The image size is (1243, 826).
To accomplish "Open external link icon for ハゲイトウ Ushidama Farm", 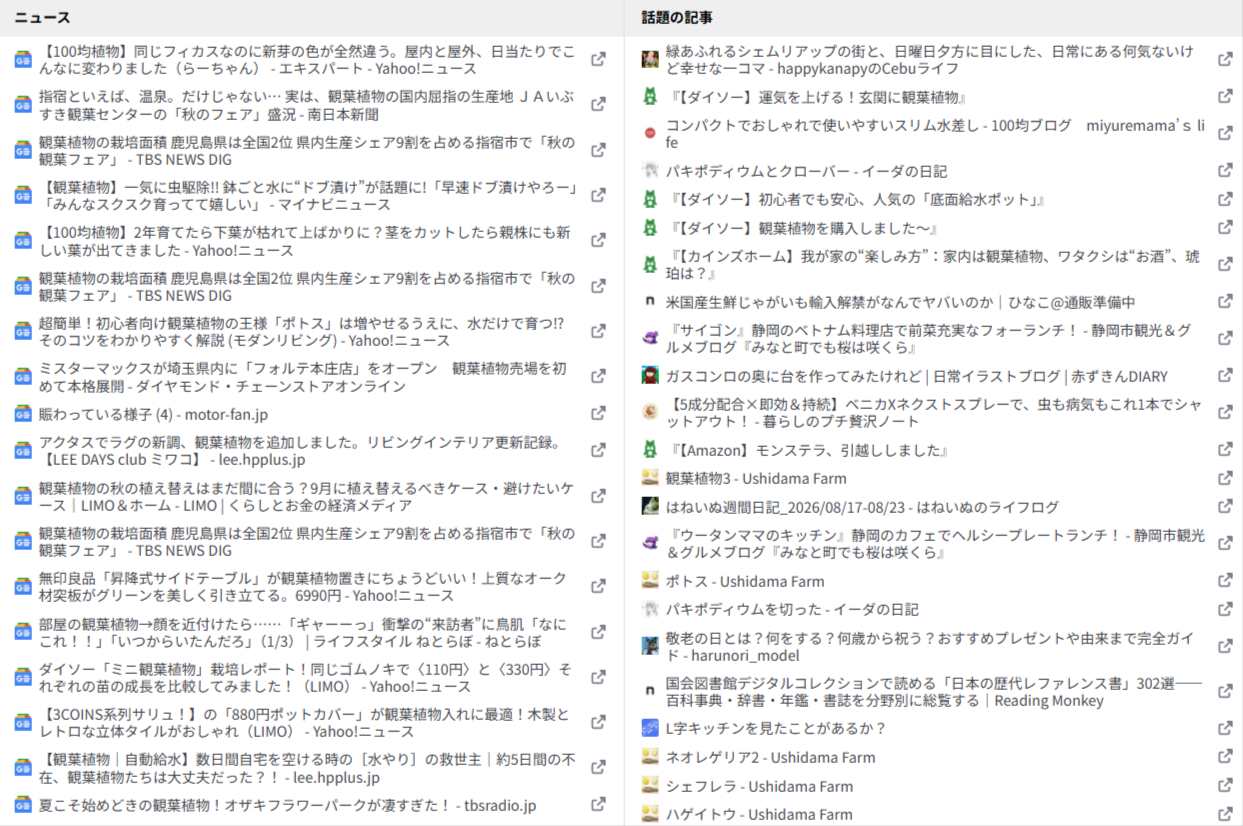I will coord(1225,814).
